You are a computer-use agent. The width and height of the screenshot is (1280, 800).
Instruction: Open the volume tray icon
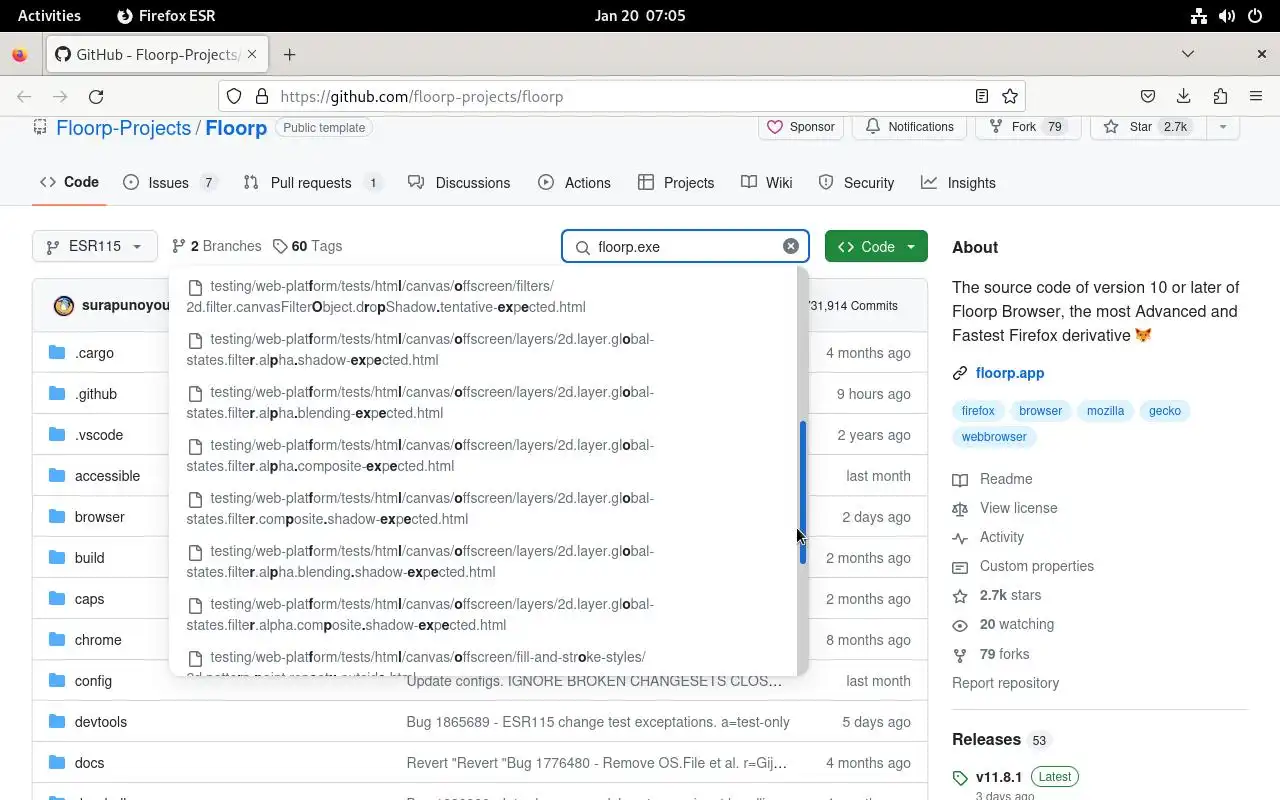[1227, 15]
